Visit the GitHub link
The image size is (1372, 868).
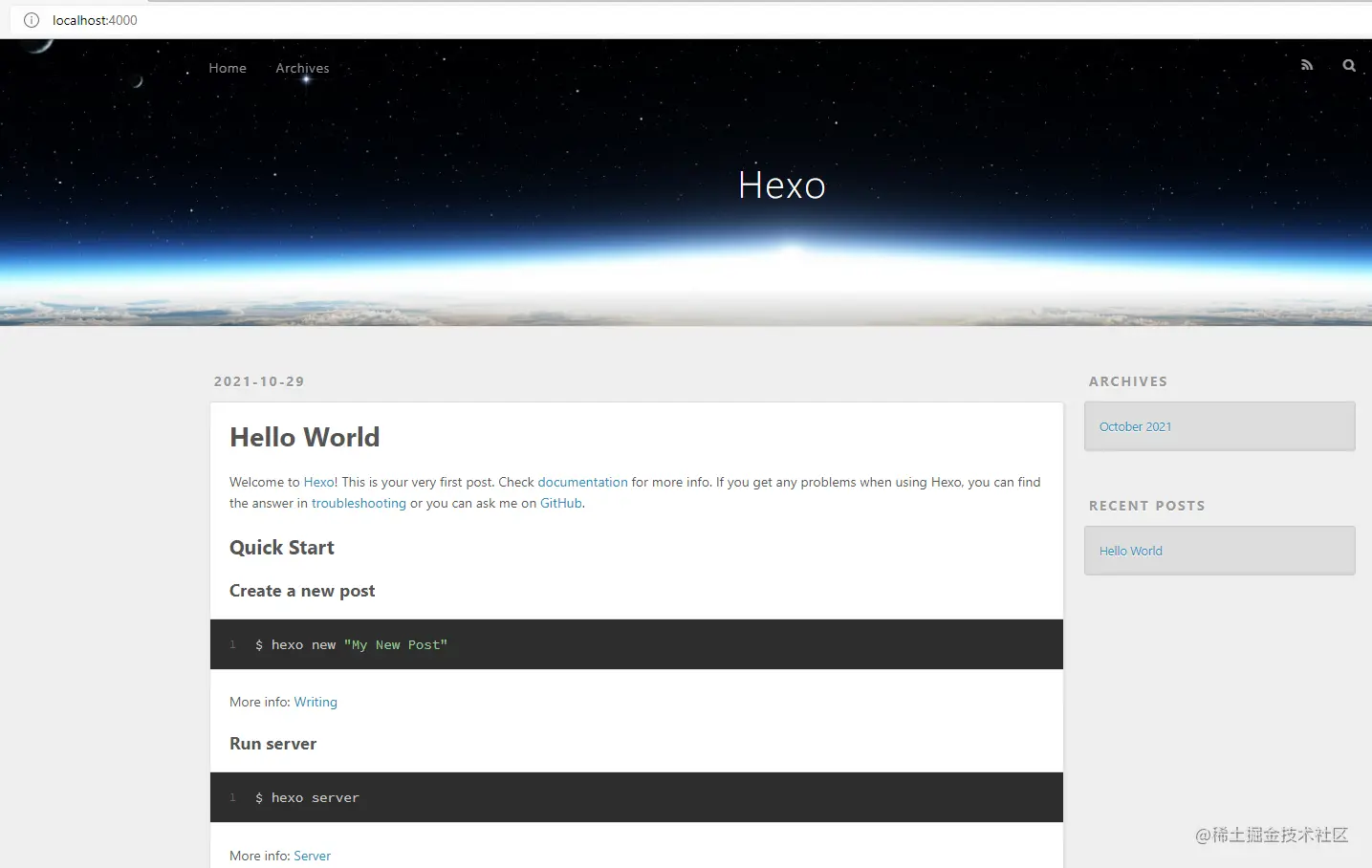tap(560, 503)
